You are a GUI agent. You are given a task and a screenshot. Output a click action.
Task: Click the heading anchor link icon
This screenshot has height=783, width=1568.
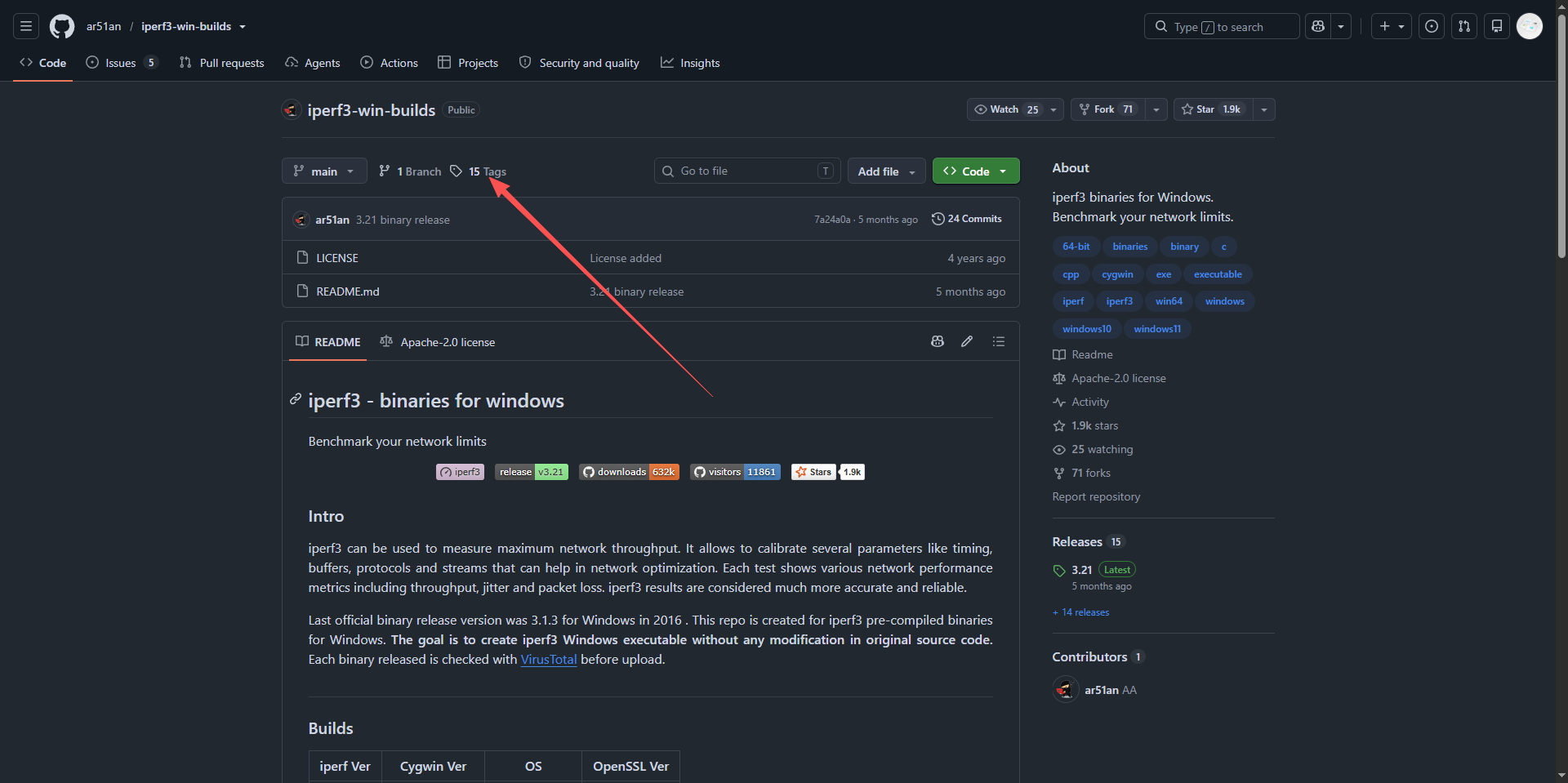pos(296,399)
